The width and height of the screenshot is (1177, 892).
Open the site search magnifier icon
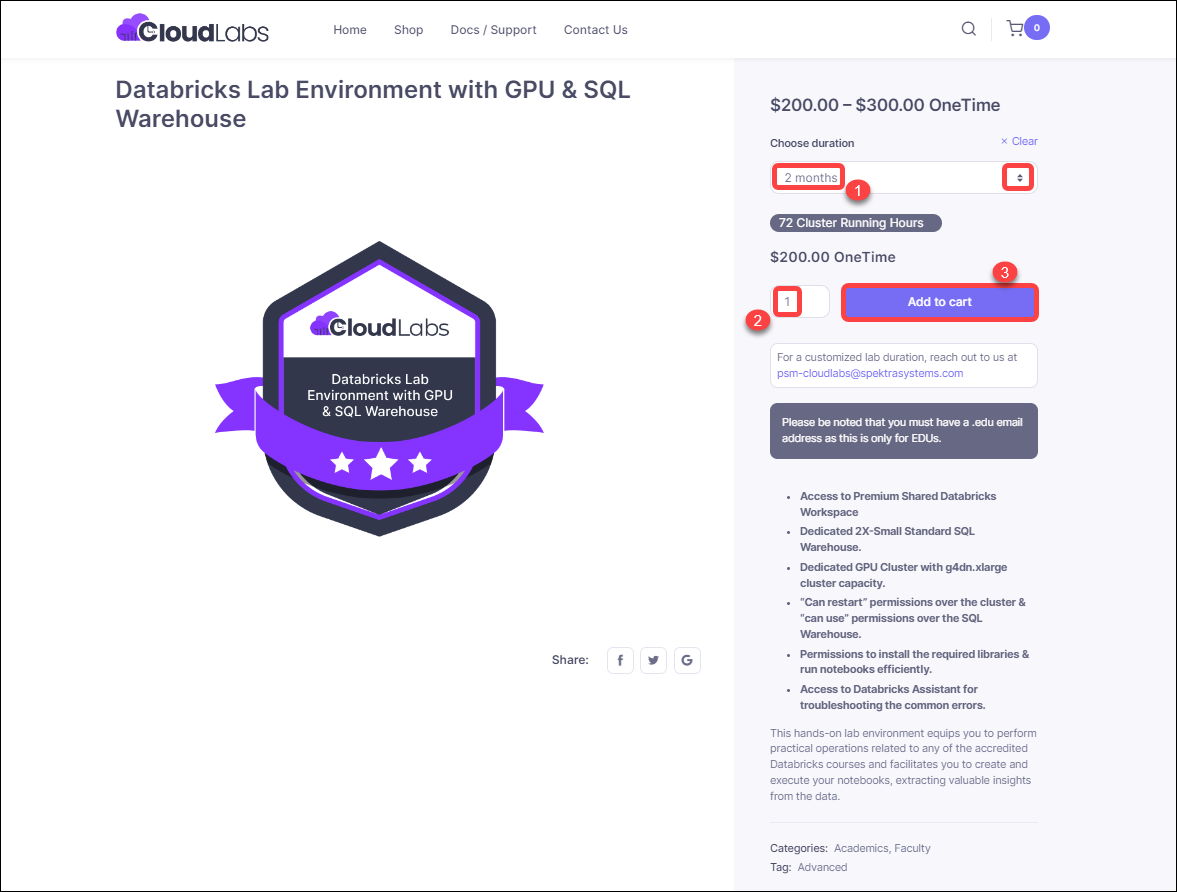coord(968,29)
